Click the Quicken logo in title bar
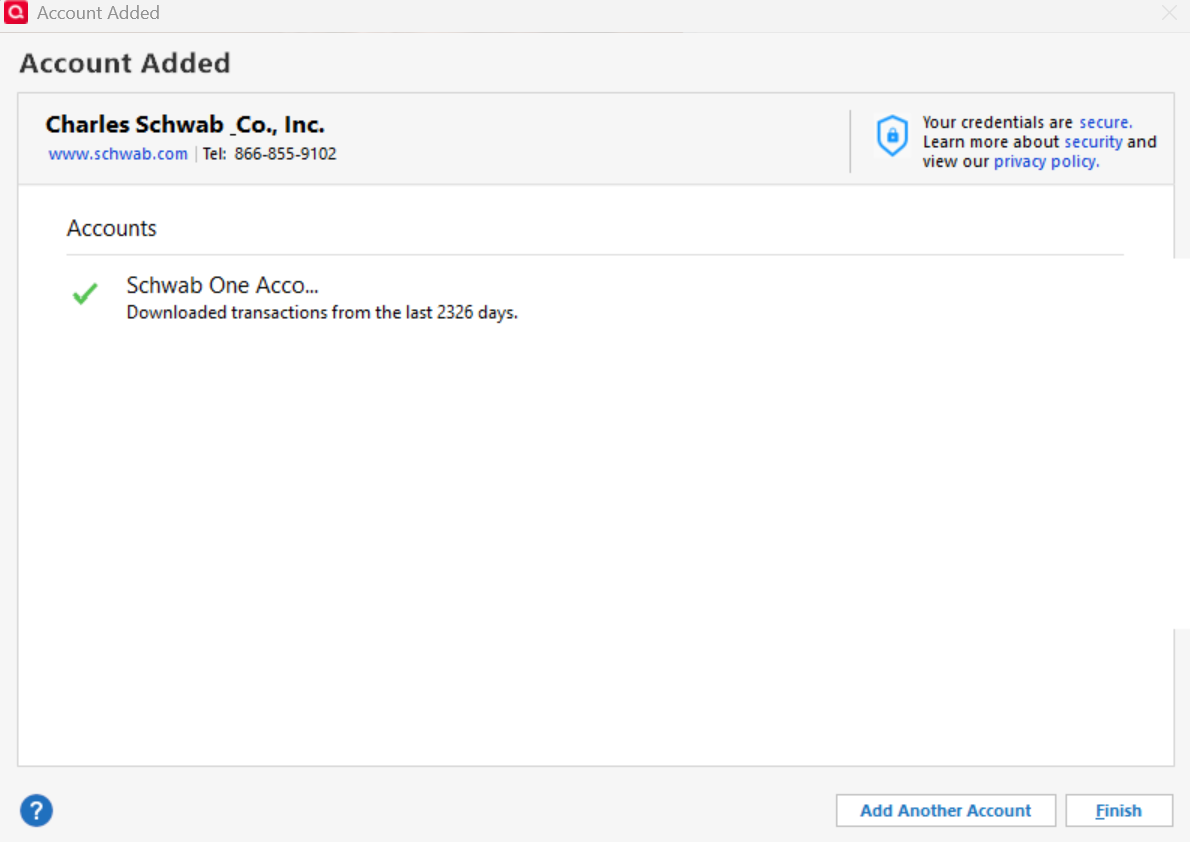Image resolution: width=1190 pixels, height=842 pixels. coord(15,12)
